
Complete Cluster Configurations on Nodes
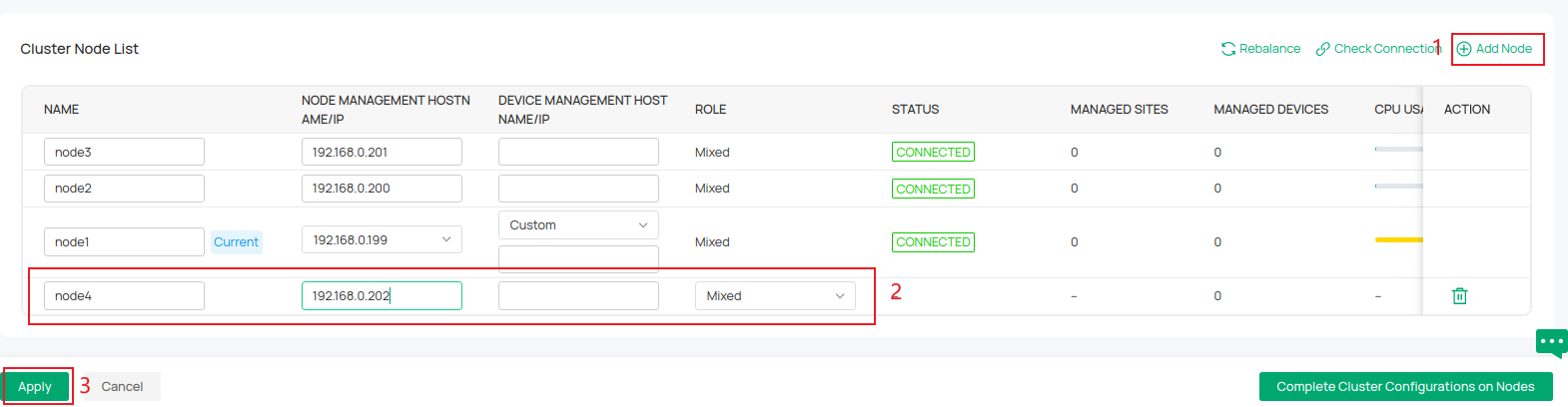pyautogui.click(x=1405, y=387)
